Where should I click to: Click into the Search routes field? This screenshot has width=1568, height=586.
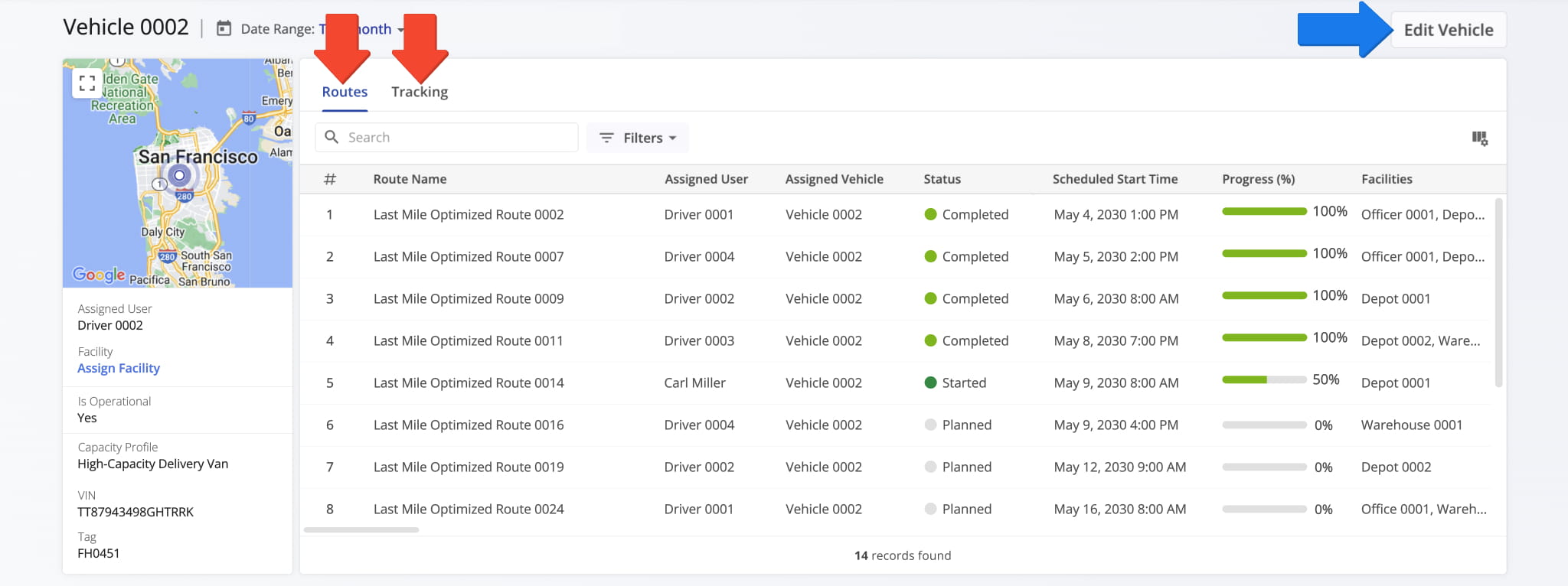pos(459,138)
